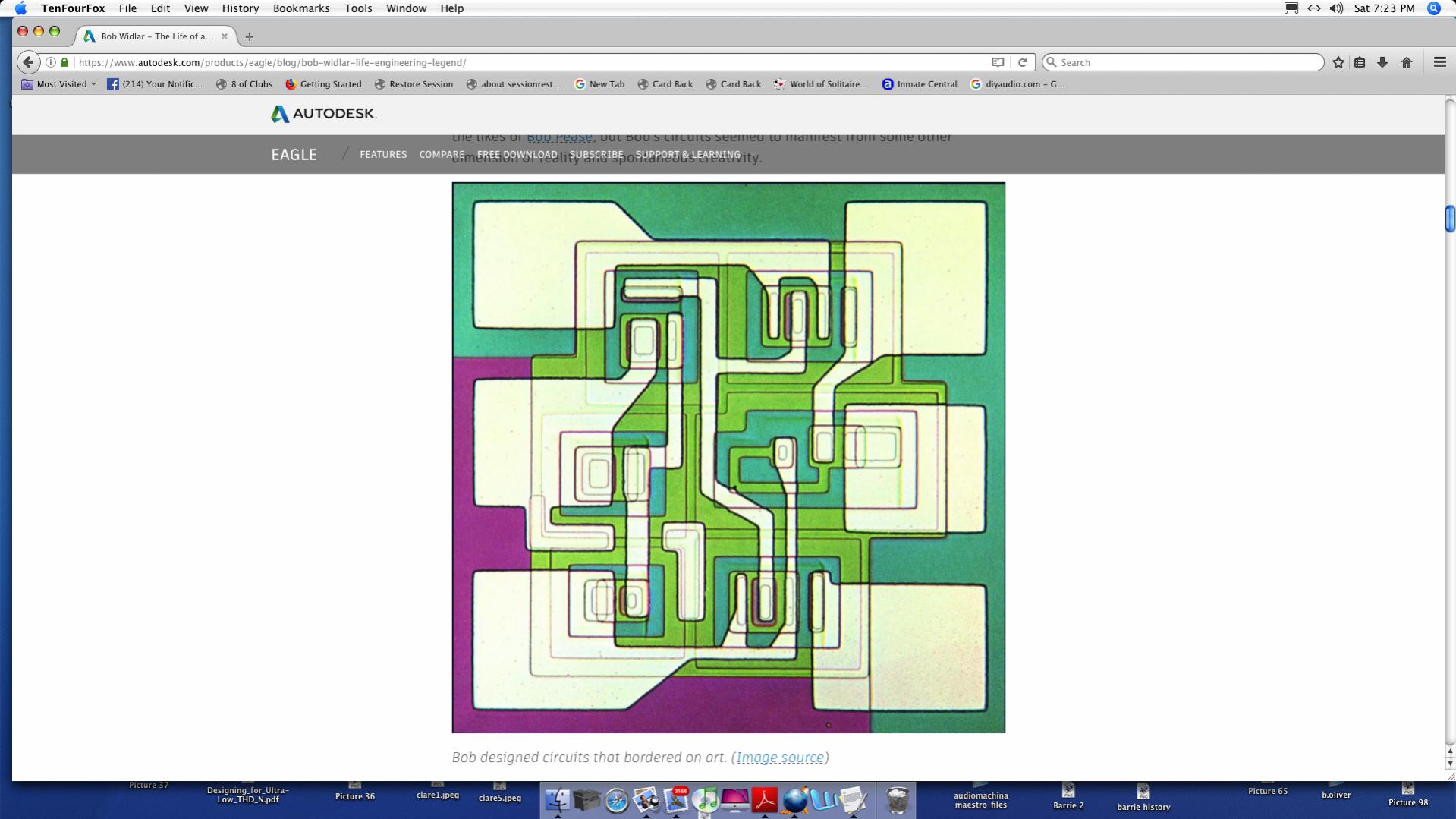Reload the page with the refresh arrow
Viewport: 1456px width, 819px height.
[1022, 62]
